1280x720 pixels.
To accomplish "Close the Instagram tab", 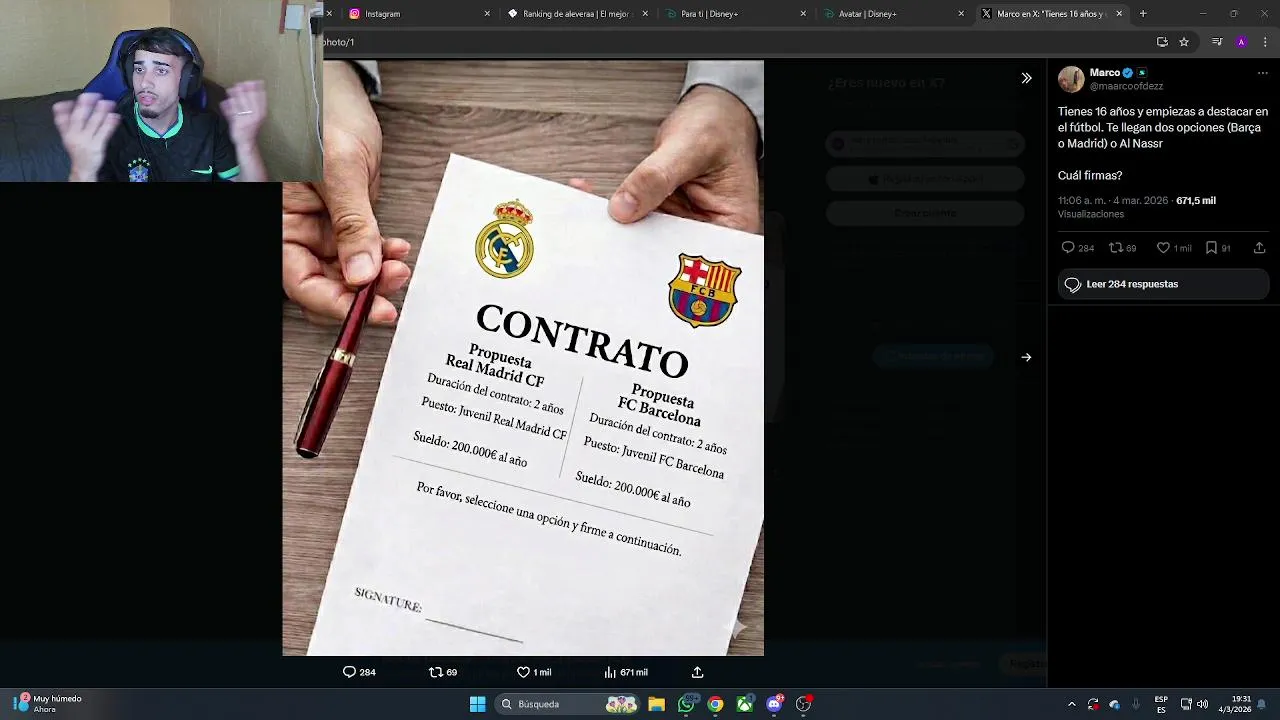I will 487,14.
